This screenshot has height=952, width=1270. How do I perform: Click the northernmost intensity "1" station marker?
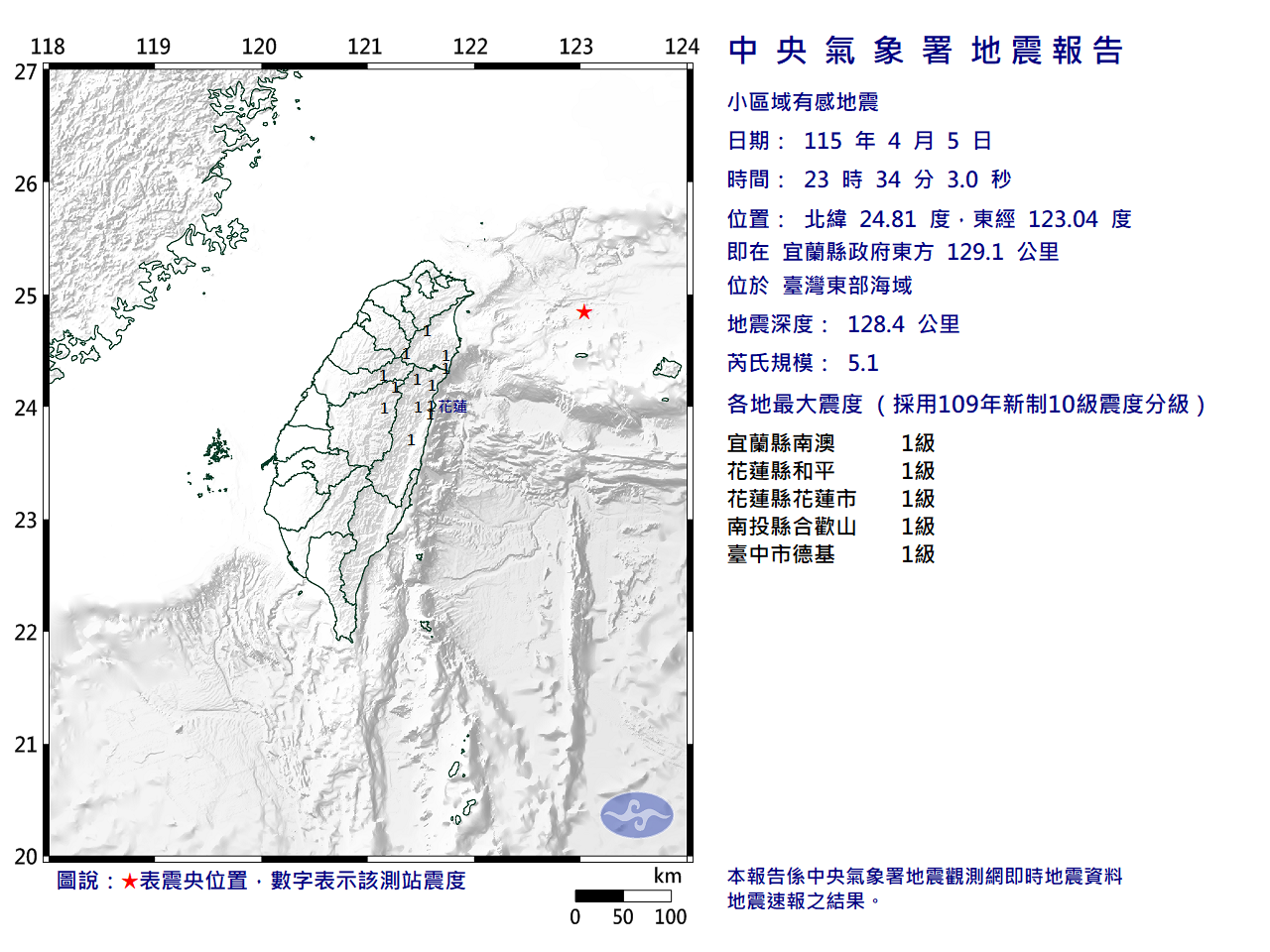(427, 331)
